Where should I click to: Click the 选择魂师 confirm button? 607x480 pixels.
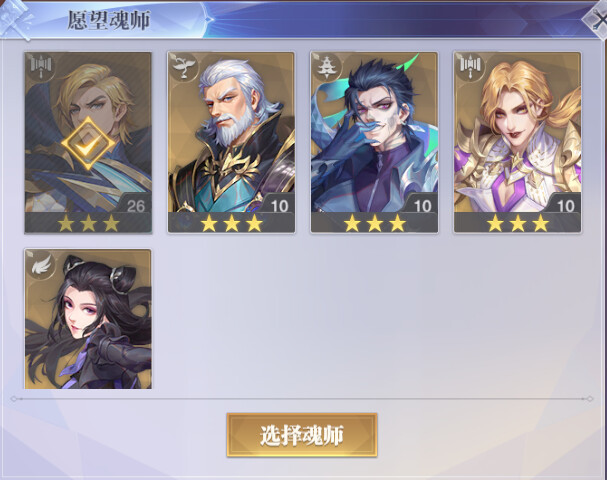pyautogui.click(x=302, y=435)
